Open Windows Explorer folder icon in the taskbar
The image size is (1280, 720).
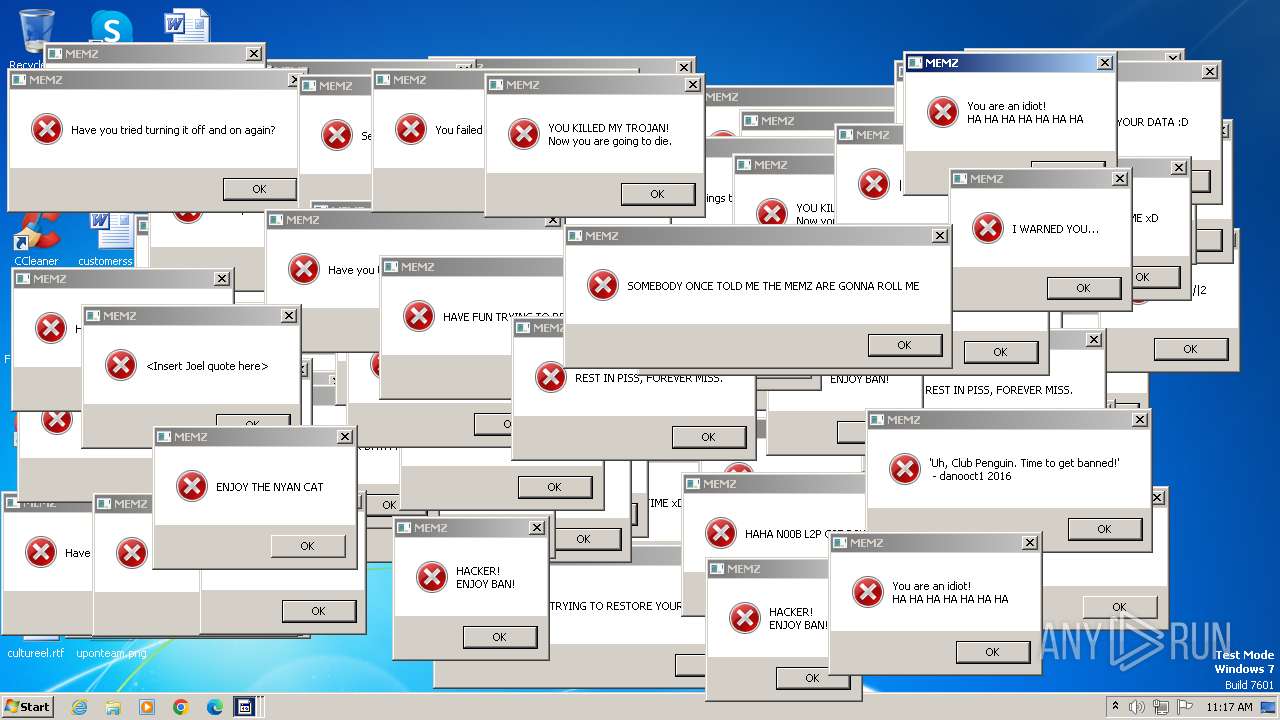click(113, 707)
